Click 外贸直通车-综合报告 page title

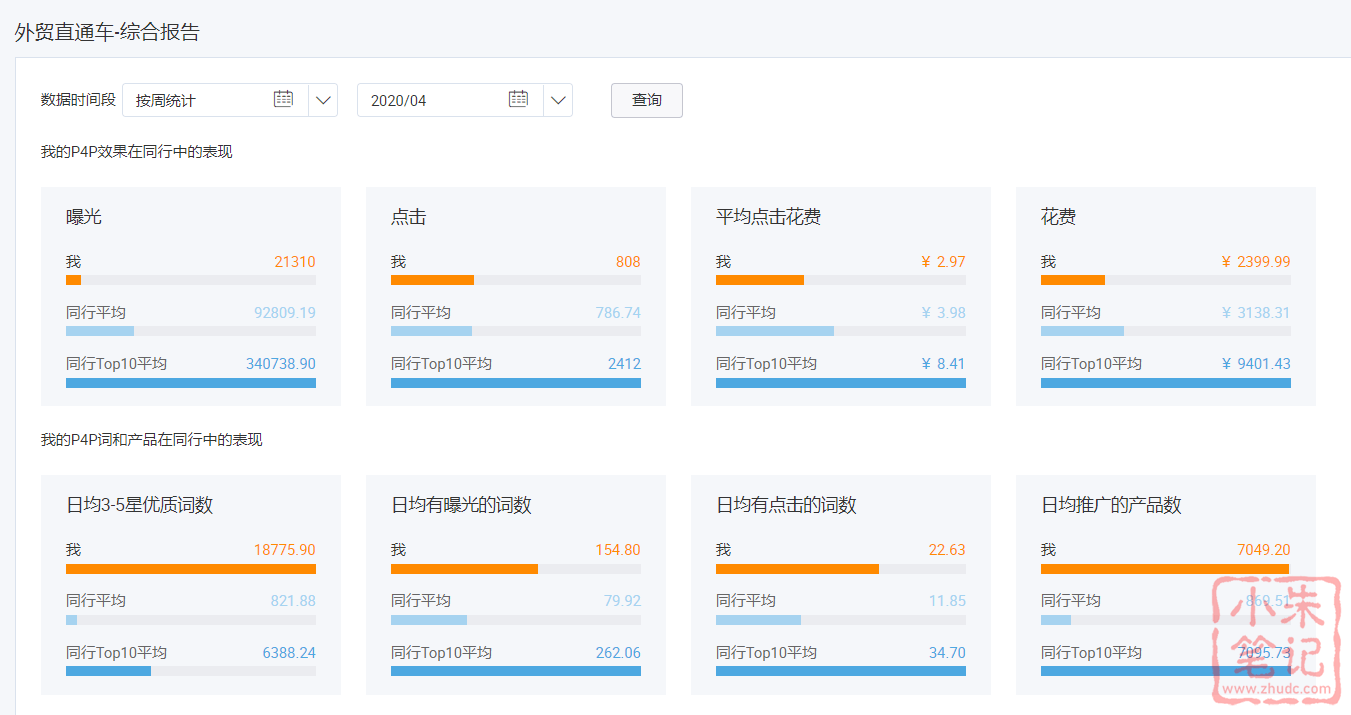coord(107,32)
